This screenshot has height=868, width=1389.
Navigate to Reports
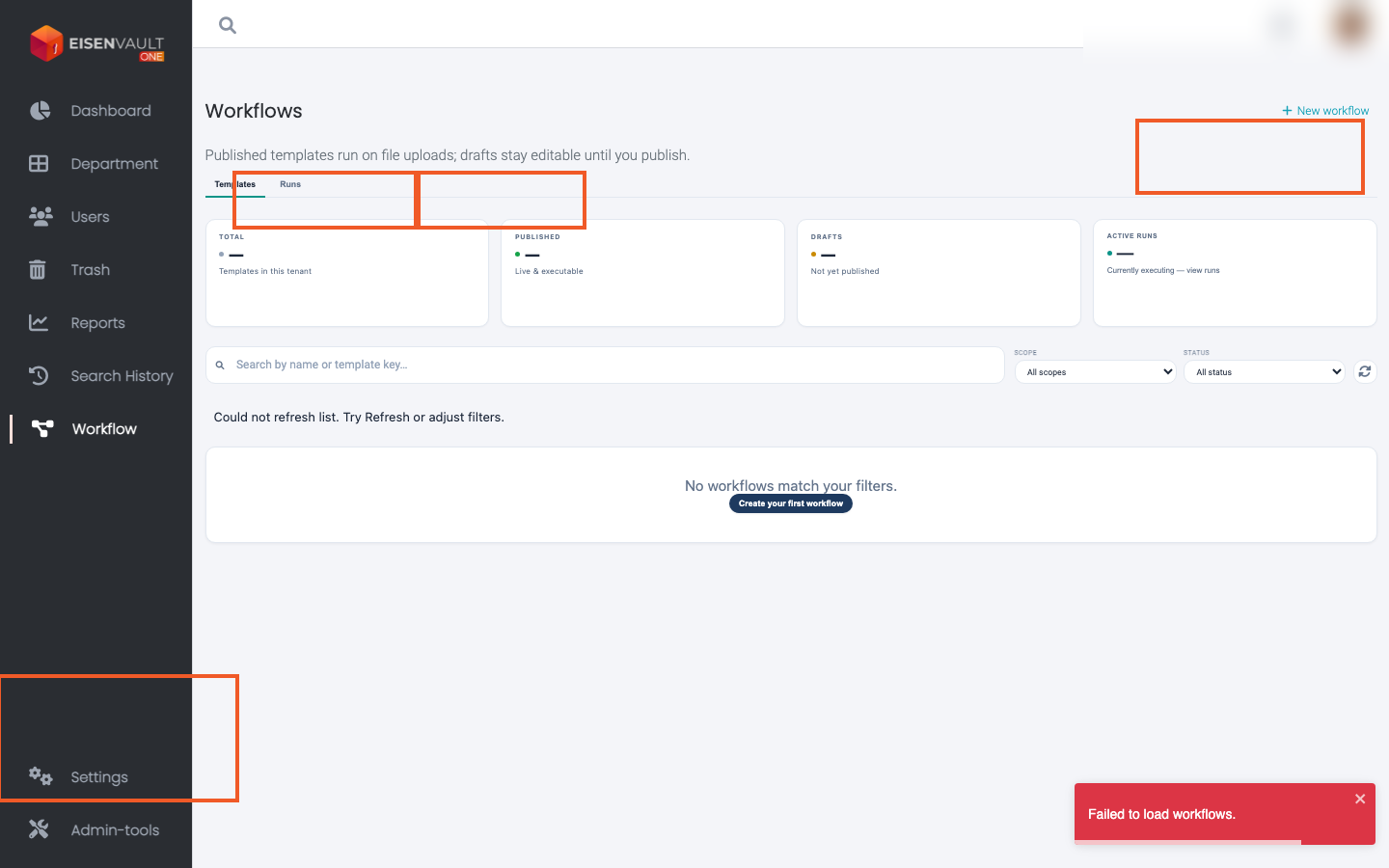95,323
